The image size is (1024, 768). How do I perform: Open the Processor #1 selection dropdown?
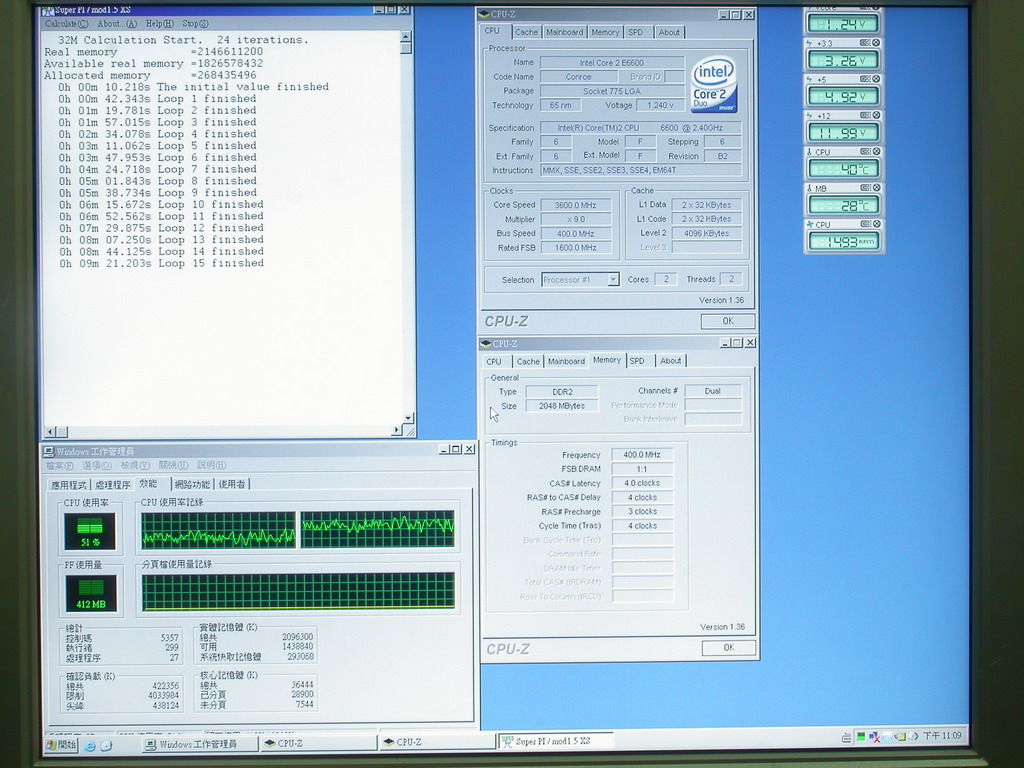pyautogui.click(x=613, y=280)
